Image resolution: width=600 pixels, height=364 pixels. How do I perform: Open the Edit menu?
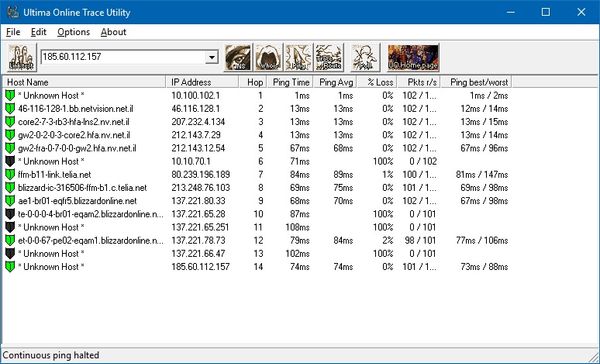(x=39, y=32)
